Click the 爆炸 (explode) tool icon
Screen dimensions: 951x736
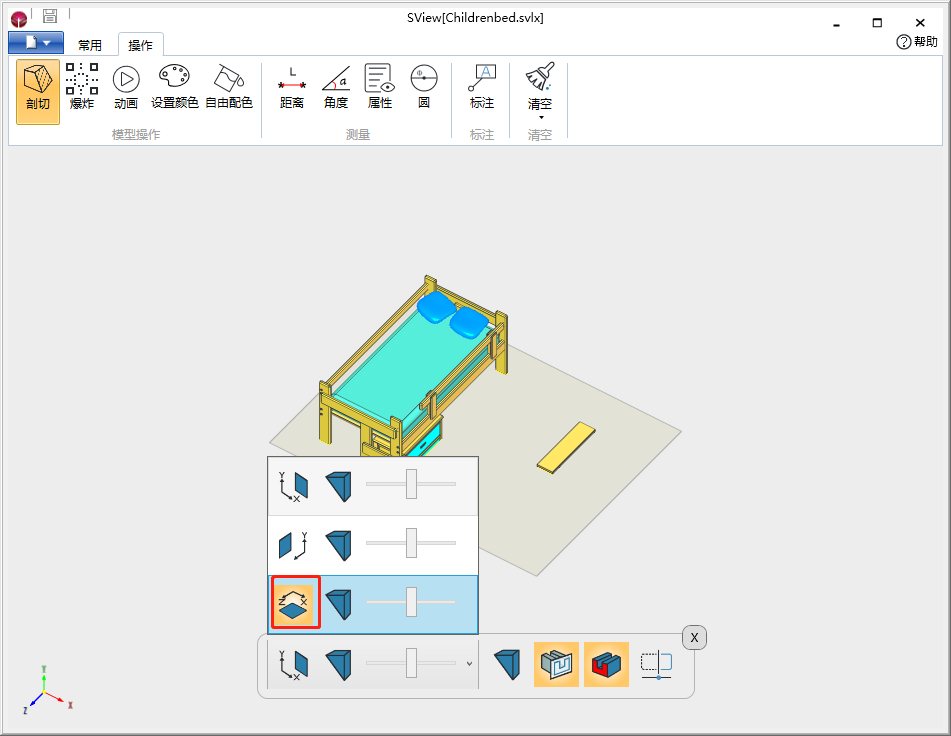pyautogui.click(x=82, y=86)
